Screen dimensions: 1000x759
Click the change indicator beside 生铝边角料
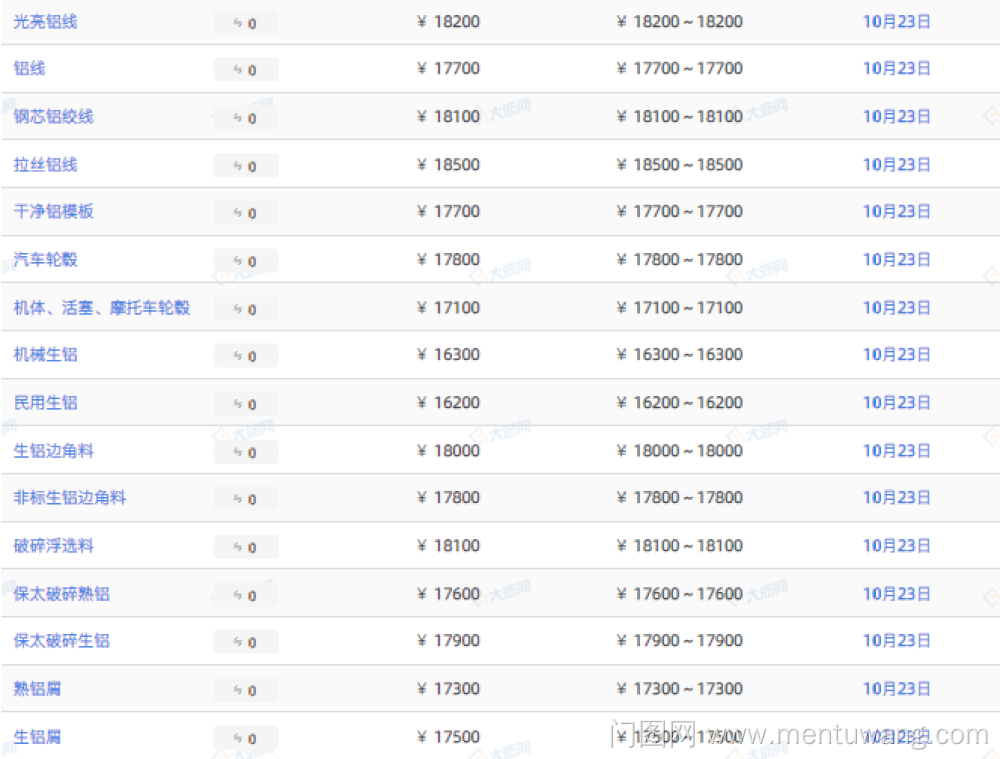click(245, 452)
